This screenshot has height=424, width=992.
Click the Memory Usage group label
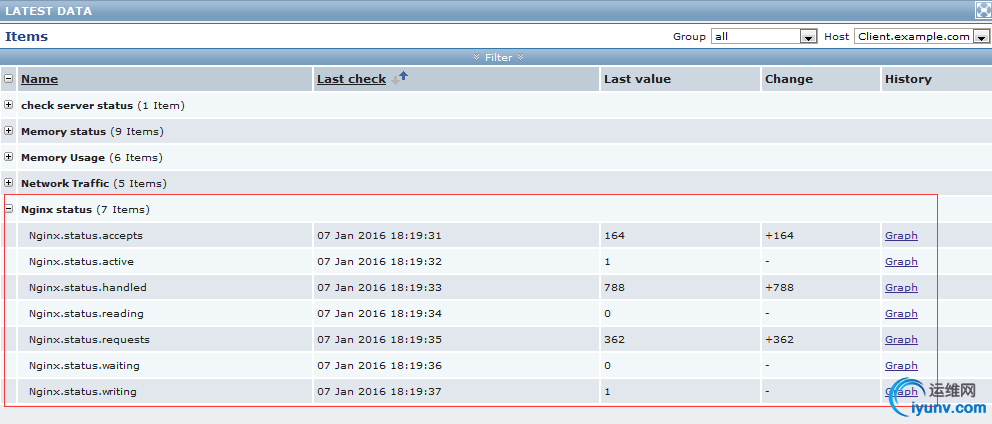tap(63, 158)
